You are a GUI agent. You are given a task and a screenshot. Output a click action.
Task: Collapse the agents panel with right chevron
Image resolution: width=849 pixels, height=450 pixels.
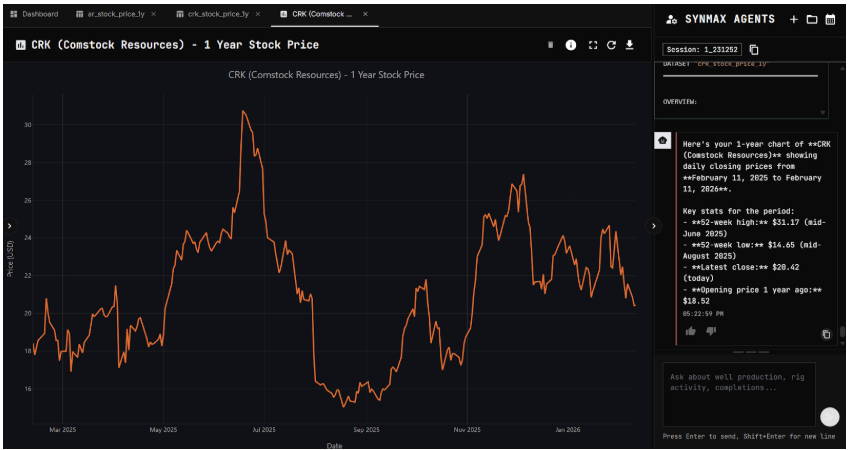[654, 226]
